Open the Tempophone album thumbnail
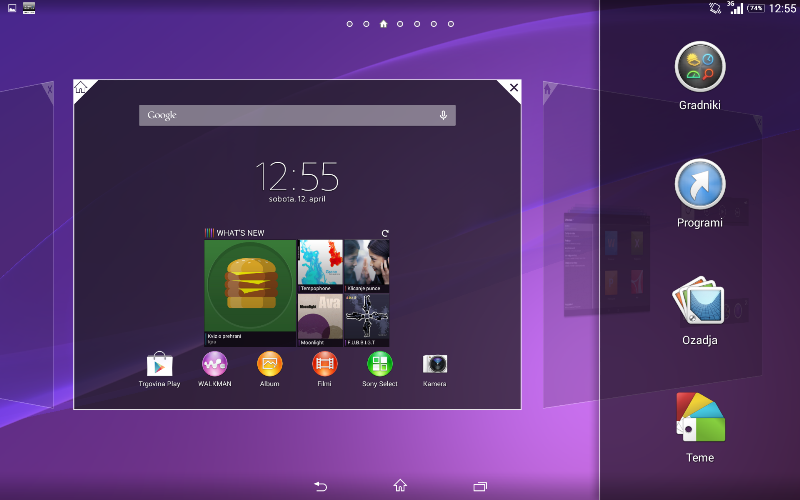Screen dimensions: 800x500 tap(320, 266)
